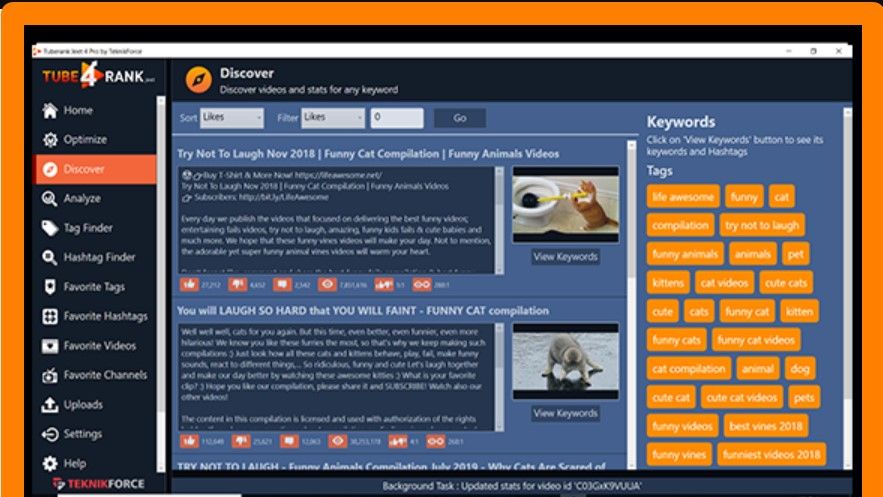Open Tag Finder from the sidebar
The image size is (883, 497).
[x=95, y=228]
